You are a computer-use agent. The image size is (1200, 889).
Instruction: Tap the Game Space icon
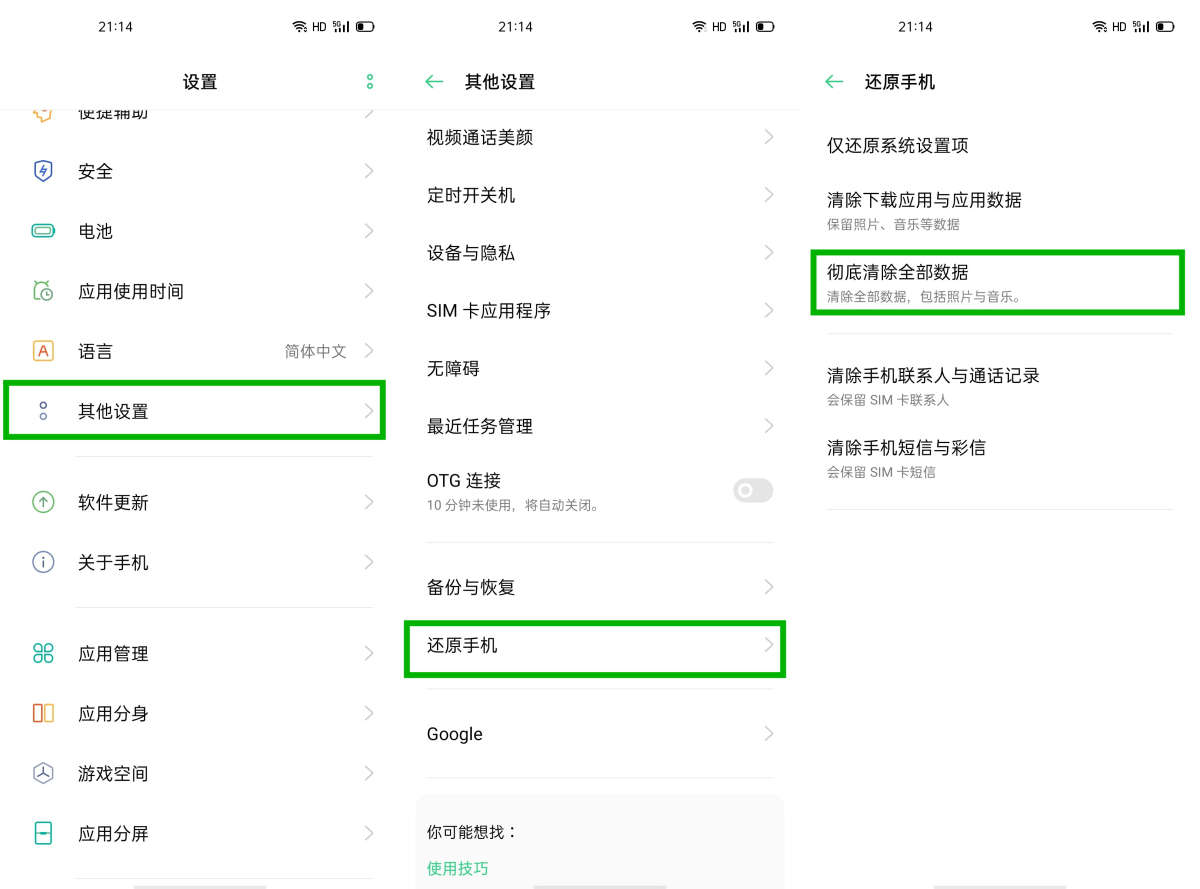click(43, 773)
